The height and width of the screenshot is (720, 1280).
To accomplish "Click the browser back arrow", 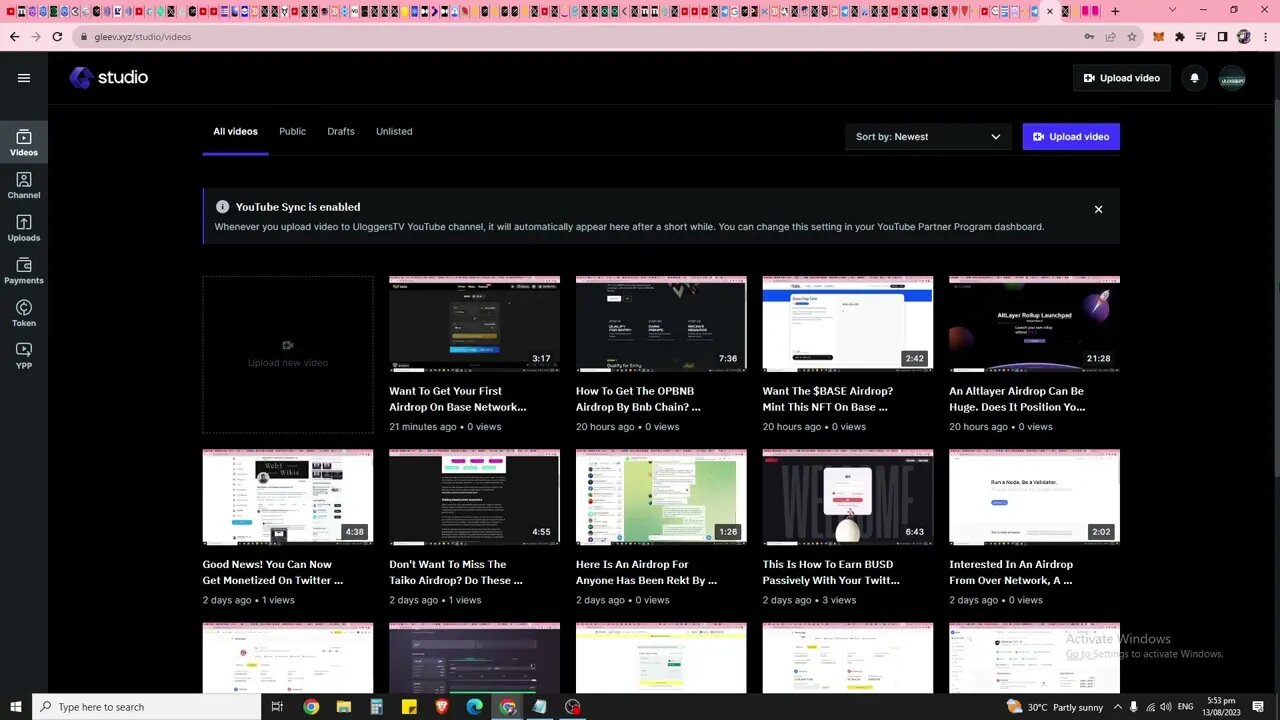I will point(14,37).
